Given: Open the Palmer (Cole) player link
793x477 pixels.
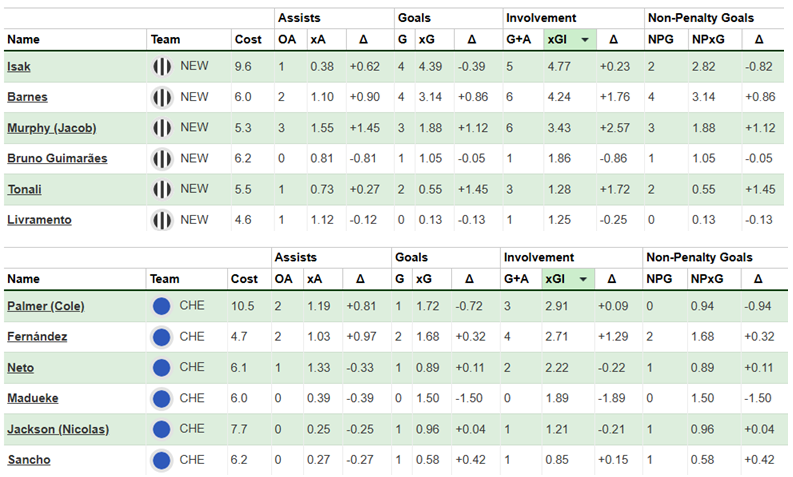Looking at the screenshot, I should coord(47,306).
